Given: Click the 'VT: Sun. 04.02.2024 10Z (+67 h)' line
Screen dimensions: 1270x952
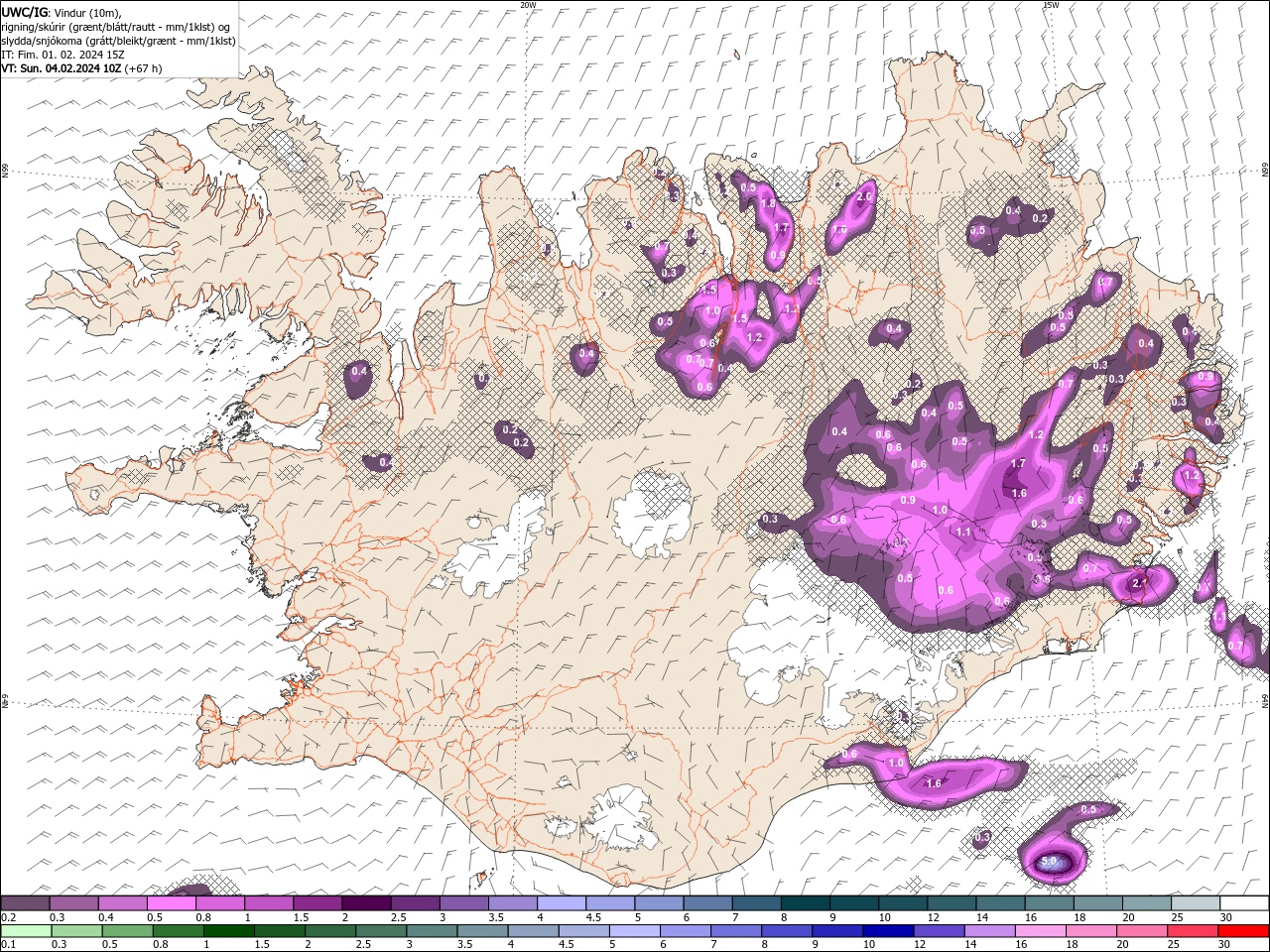Looking at the screenshot, I should click(81, 68).
